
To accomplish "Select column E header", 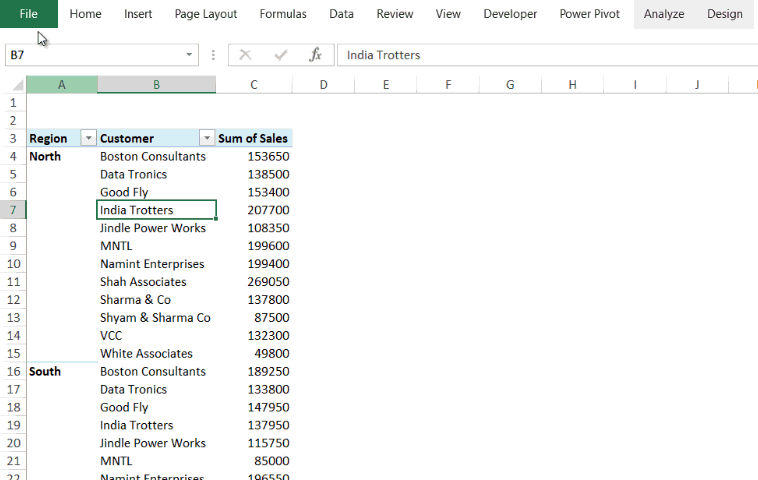I will [x=386, y=85].
